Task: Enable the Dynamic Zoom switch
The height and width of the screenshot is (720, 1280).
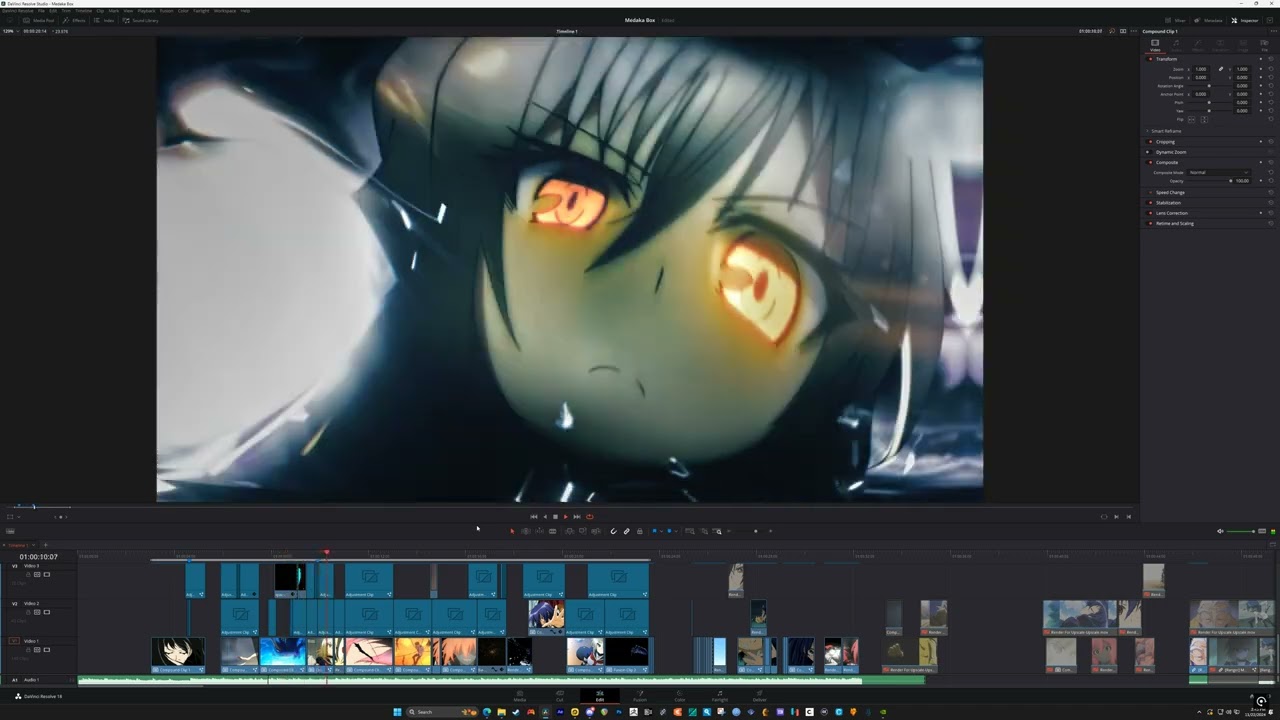Action: [1148, 152]
